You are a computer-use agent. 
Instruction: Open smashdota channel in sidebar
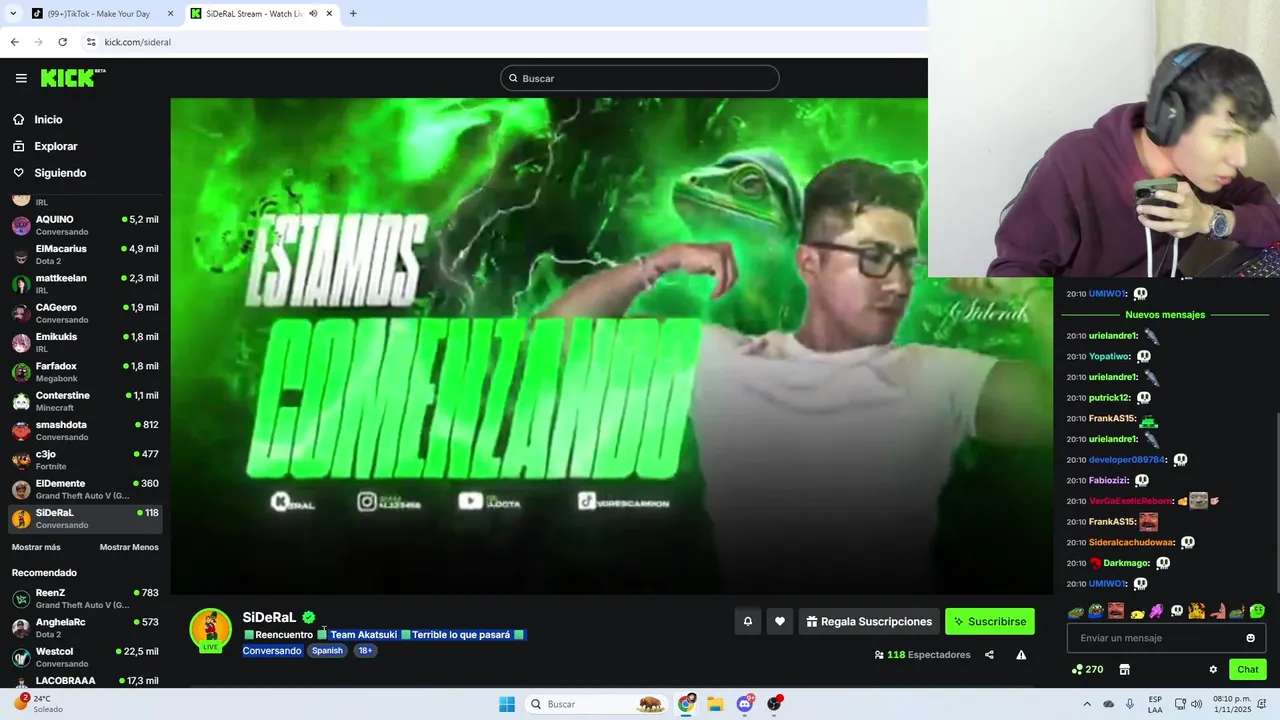85,430
